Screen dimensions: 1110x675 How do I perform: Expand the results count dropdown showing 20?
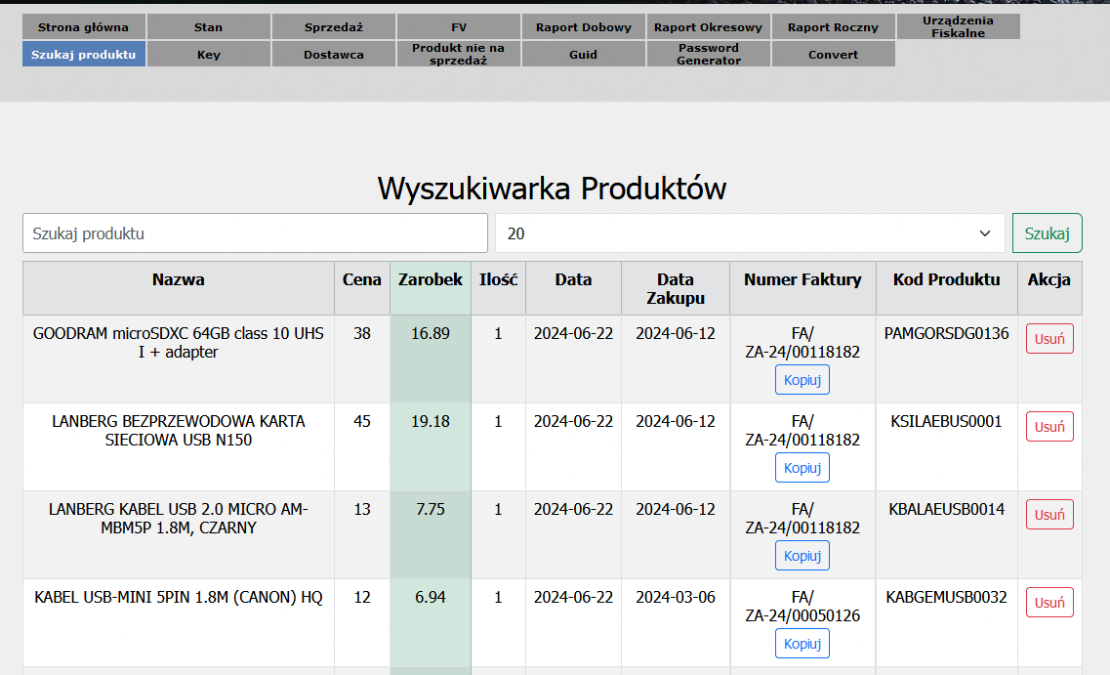[750, 233]
